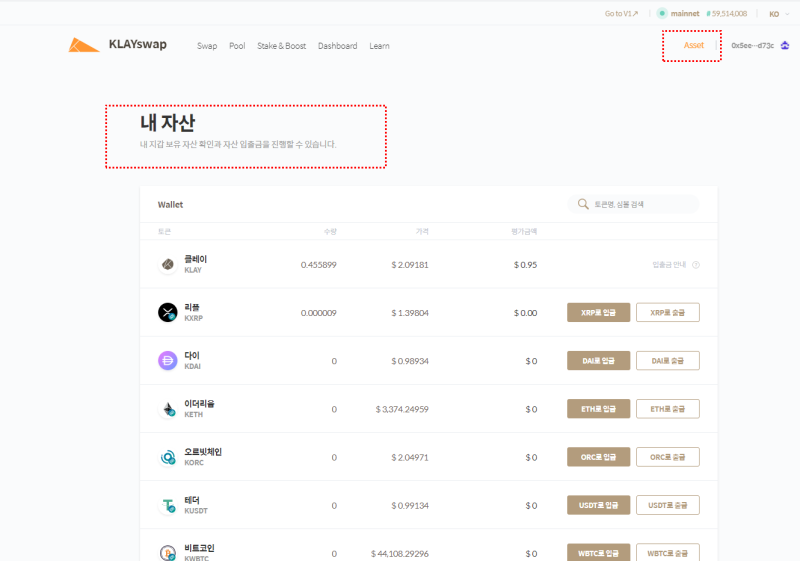
Task: Click the KLAY valuation $ 0.95
Action: click(x=525, y=265)
